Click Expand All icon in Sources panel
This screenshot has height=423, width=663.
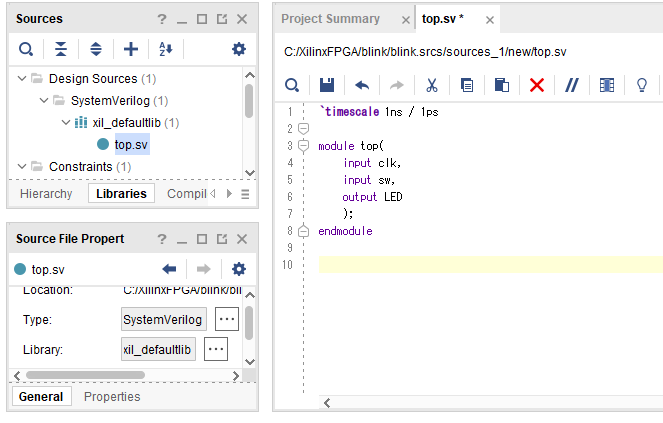[96, 49]
